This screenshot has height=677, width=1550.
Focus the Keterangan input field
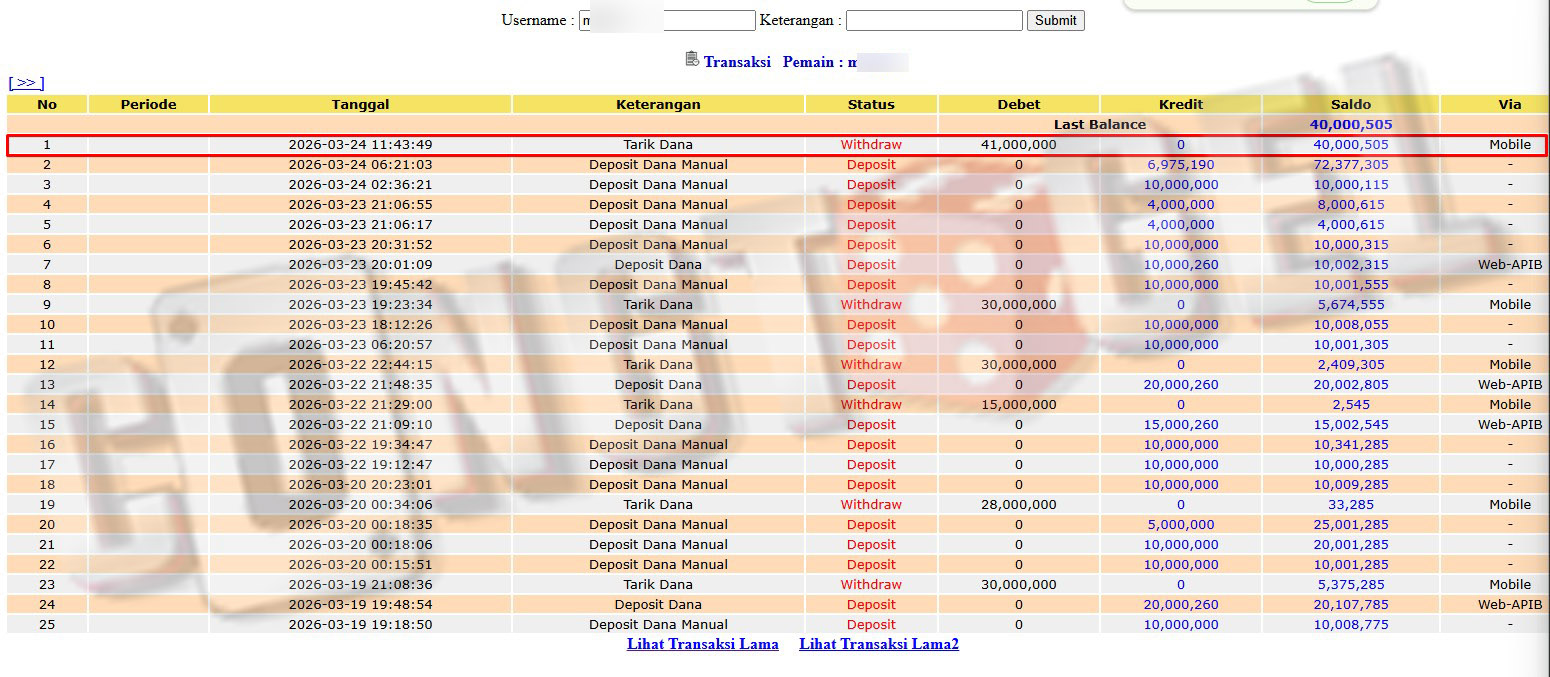(x=934, y=20)
